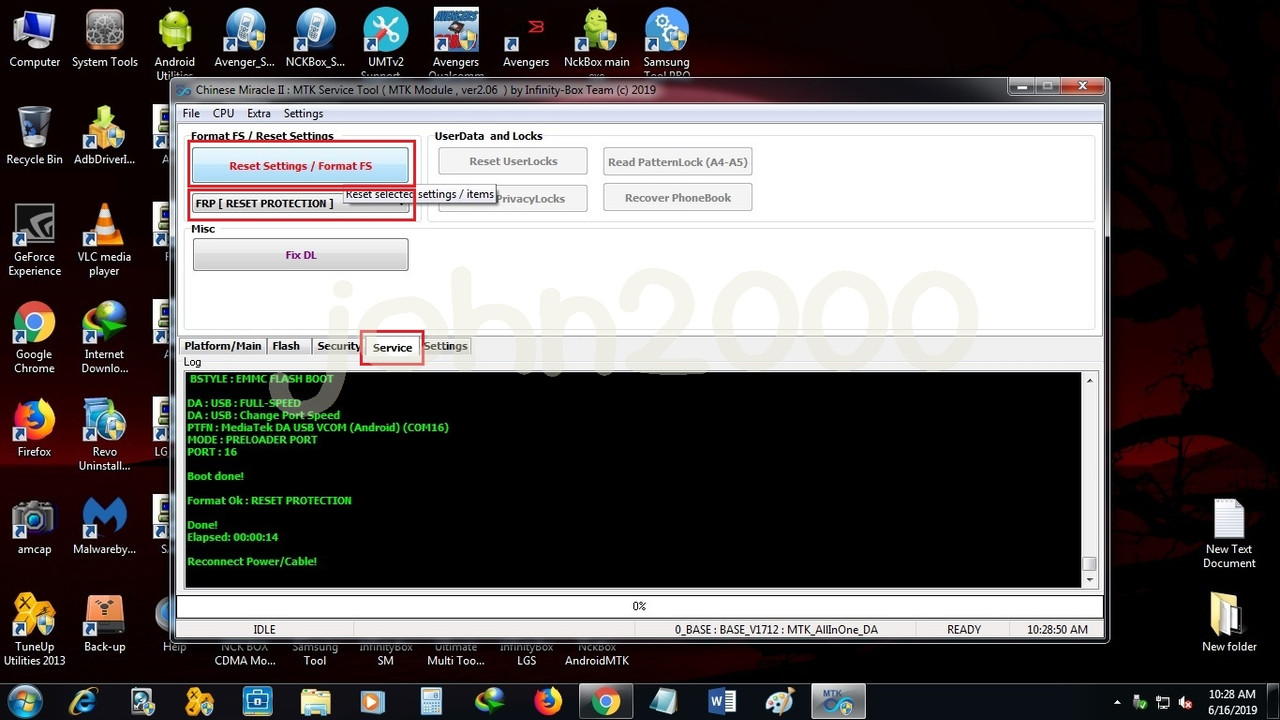
Task: Select the New Text Document file
Action: 1229,533
